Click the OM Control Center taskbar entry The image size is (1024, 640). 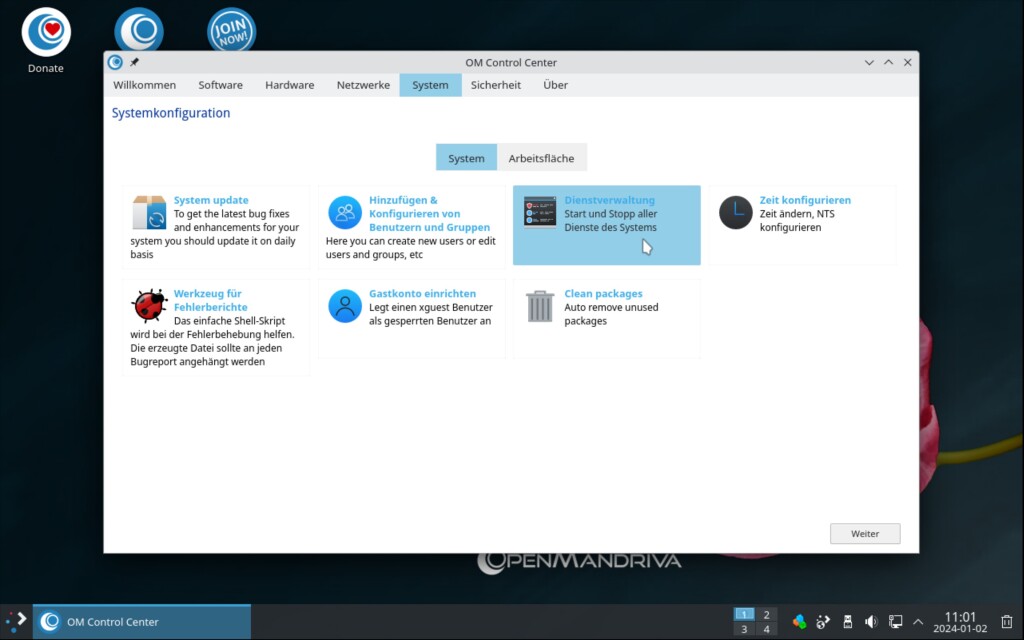tap(142, 622)
